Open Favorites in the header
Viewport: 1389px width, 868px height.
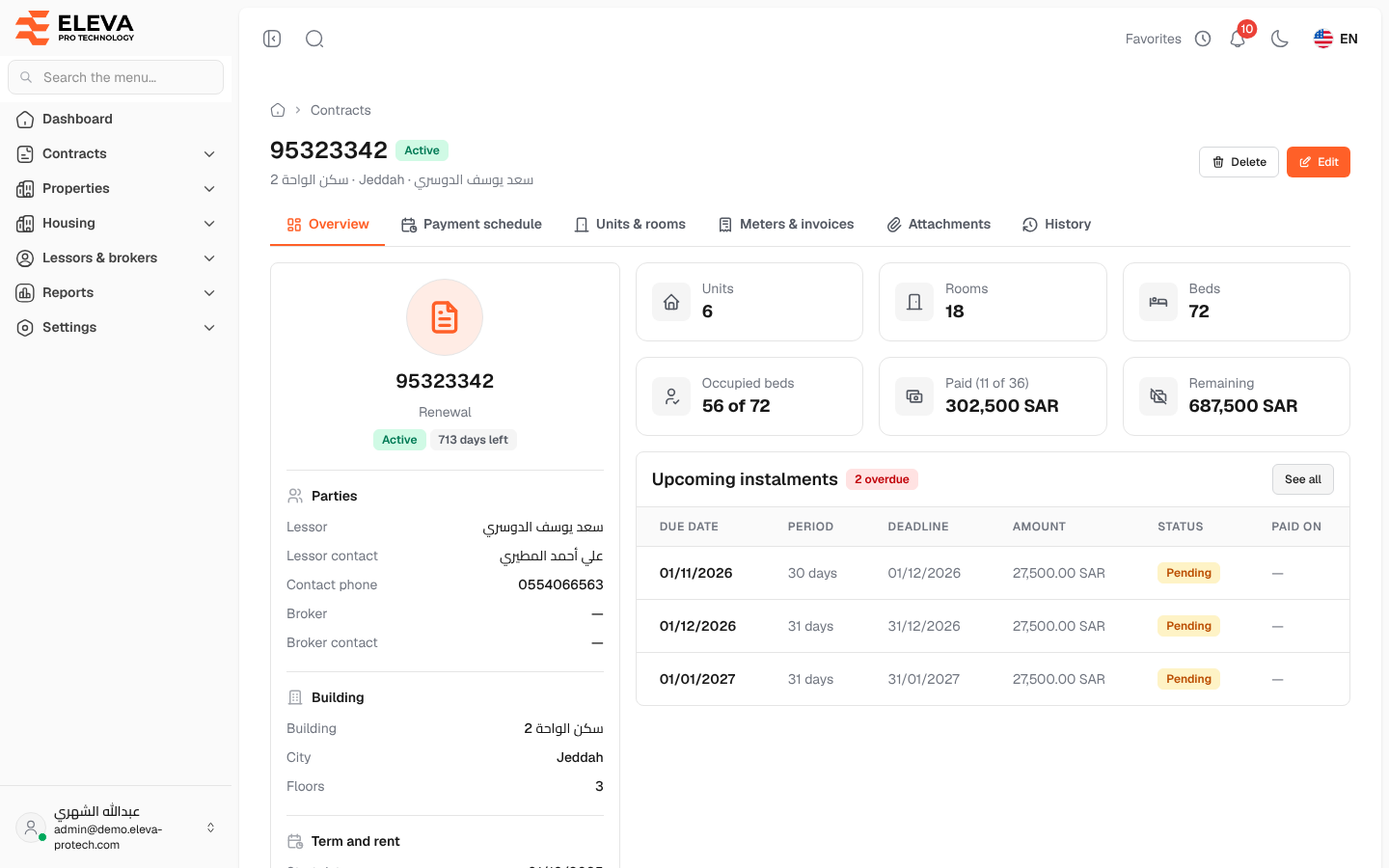[1154, 39]
